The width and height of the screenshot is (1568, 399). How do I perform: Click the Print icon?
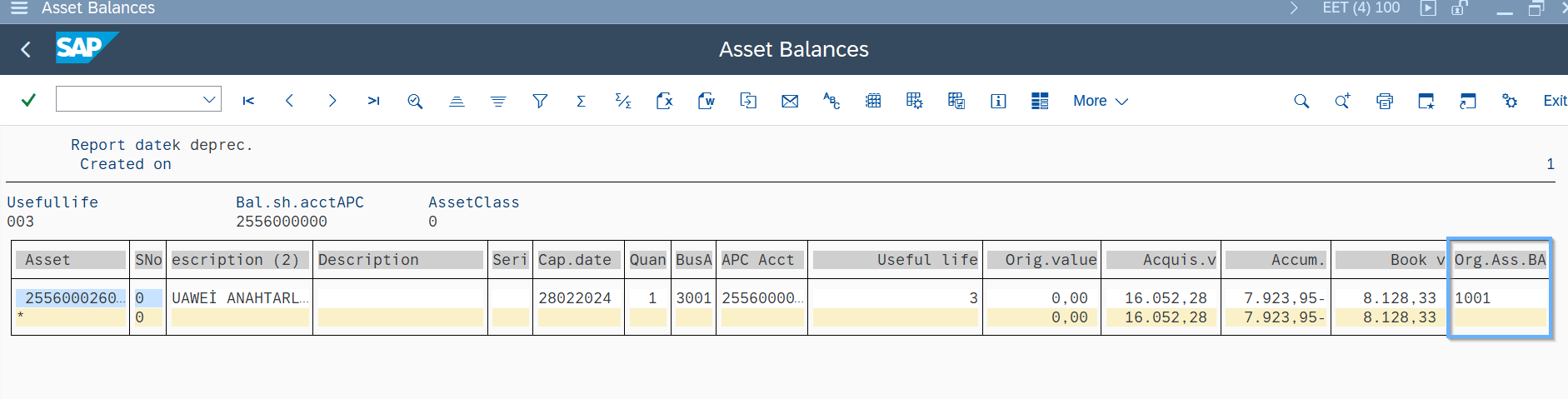pyautogui.click(x=1385, y=101)
